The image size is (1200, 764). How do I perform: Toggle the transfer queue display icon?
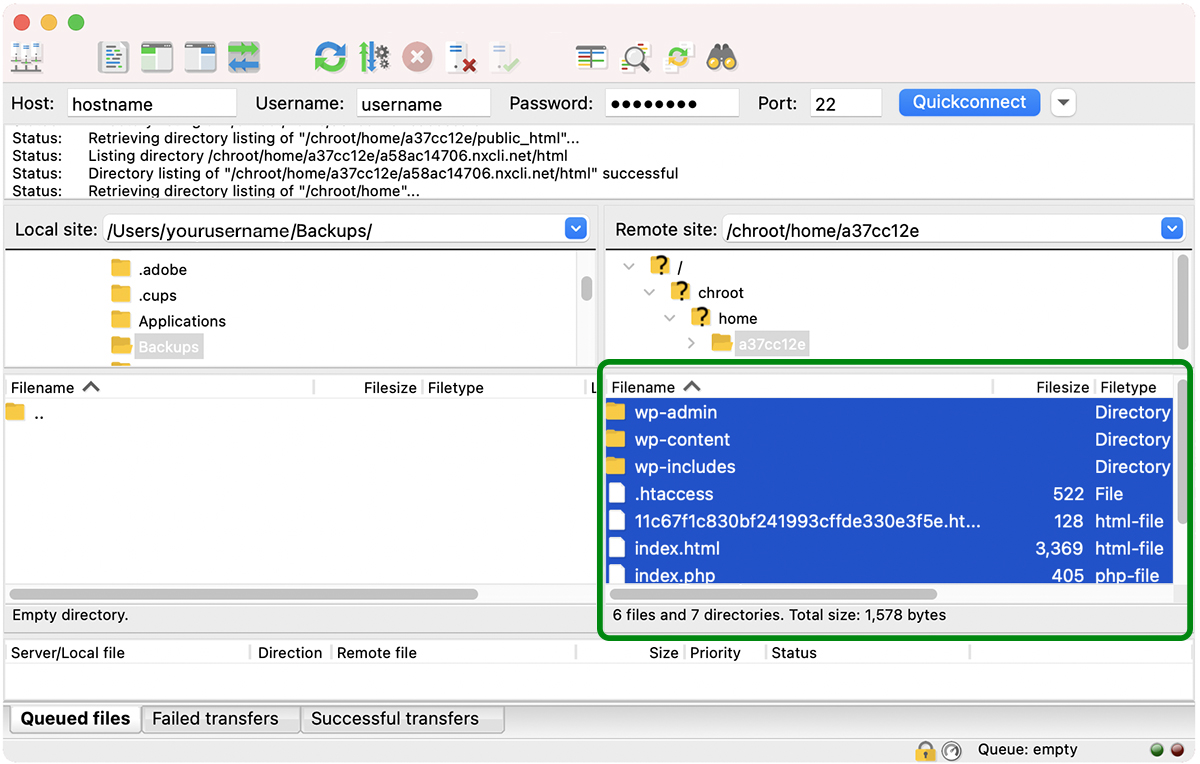(x=244, y=58)
